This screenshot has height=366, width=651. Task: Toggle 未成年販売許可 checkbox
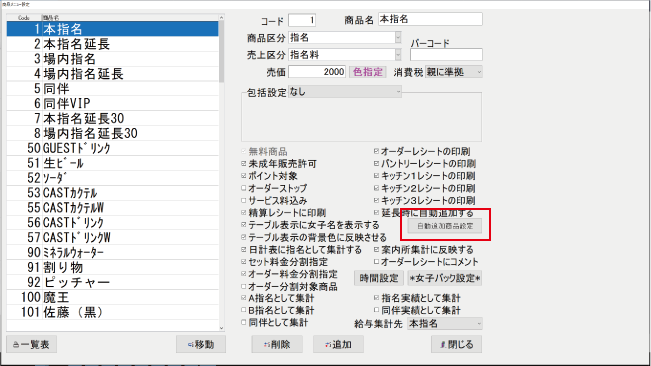(244, 164)
